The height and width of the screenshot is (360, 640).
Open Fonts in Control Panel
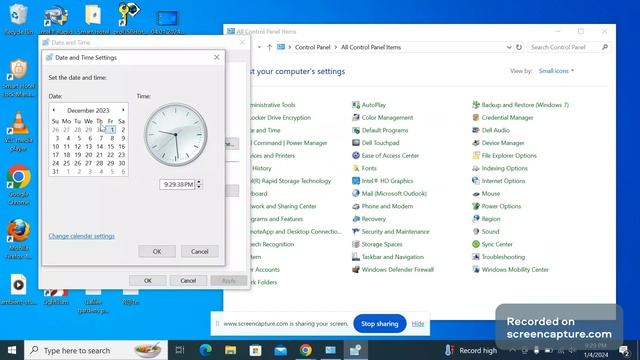[x=364, y=168]
